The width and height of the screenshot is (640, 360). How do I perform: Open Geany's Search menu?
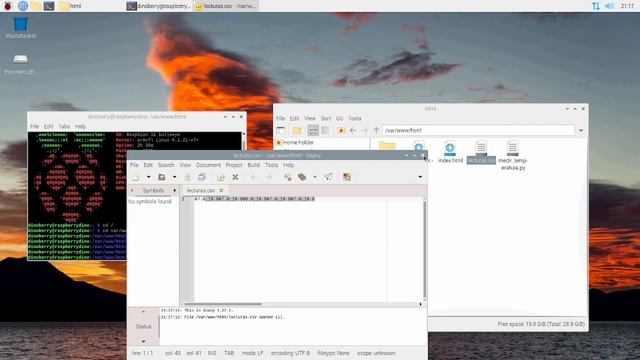pos(166,165)
